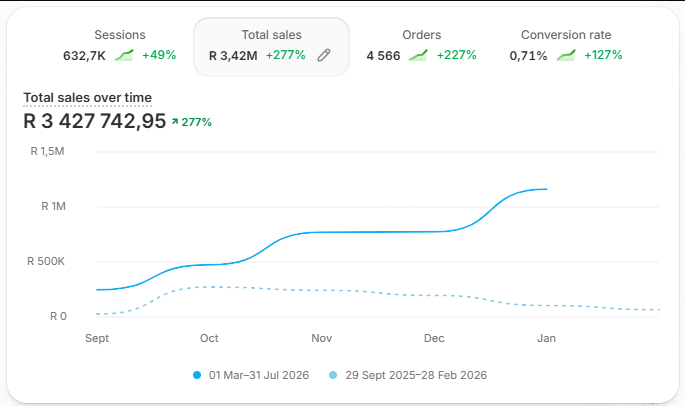This screenshot has height=406, width=685.
Task: Click the up arrow icon beside 277%
Action: 175,121
